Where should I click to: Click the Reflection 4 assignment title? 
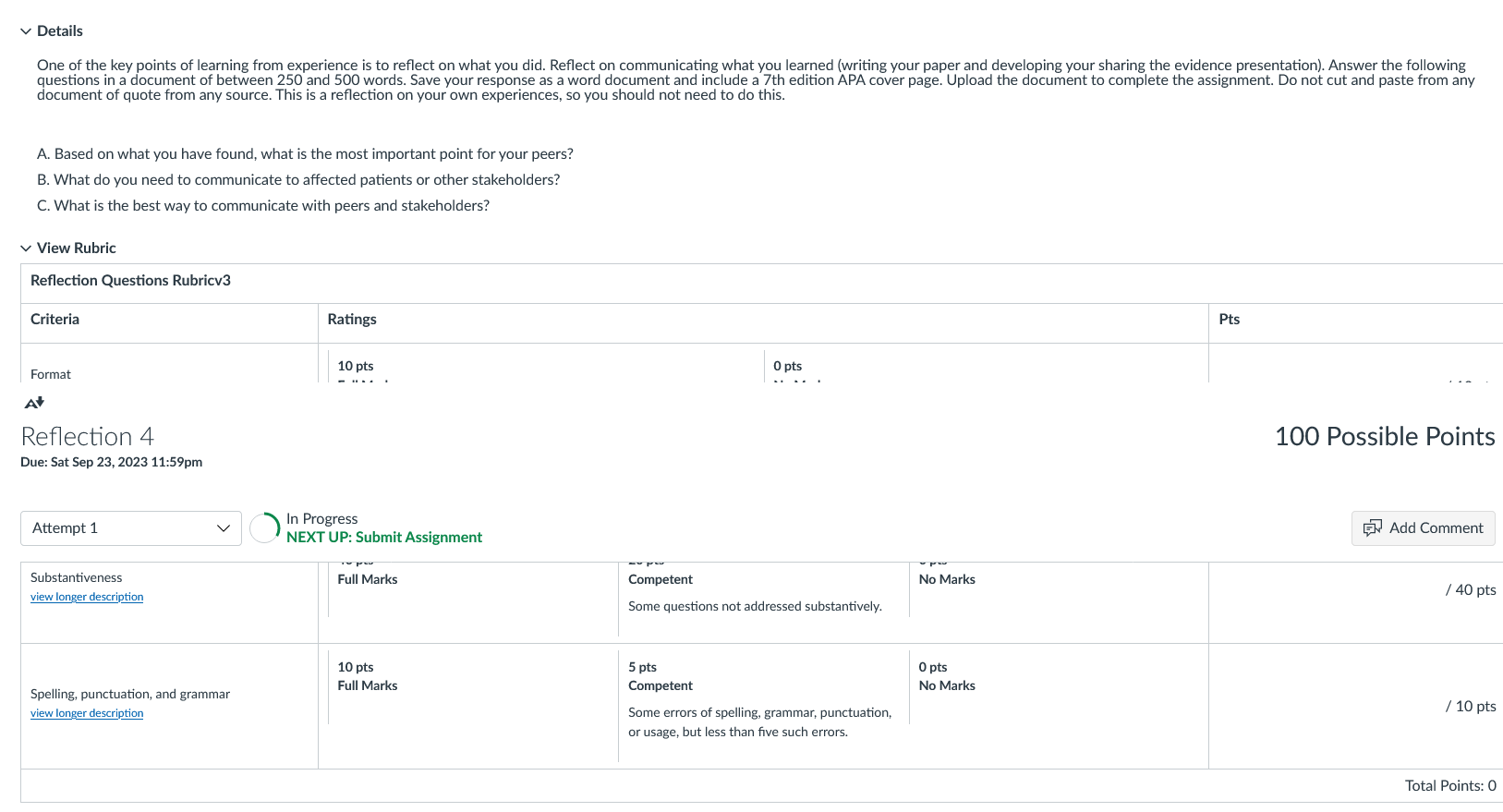pos(88,437)
